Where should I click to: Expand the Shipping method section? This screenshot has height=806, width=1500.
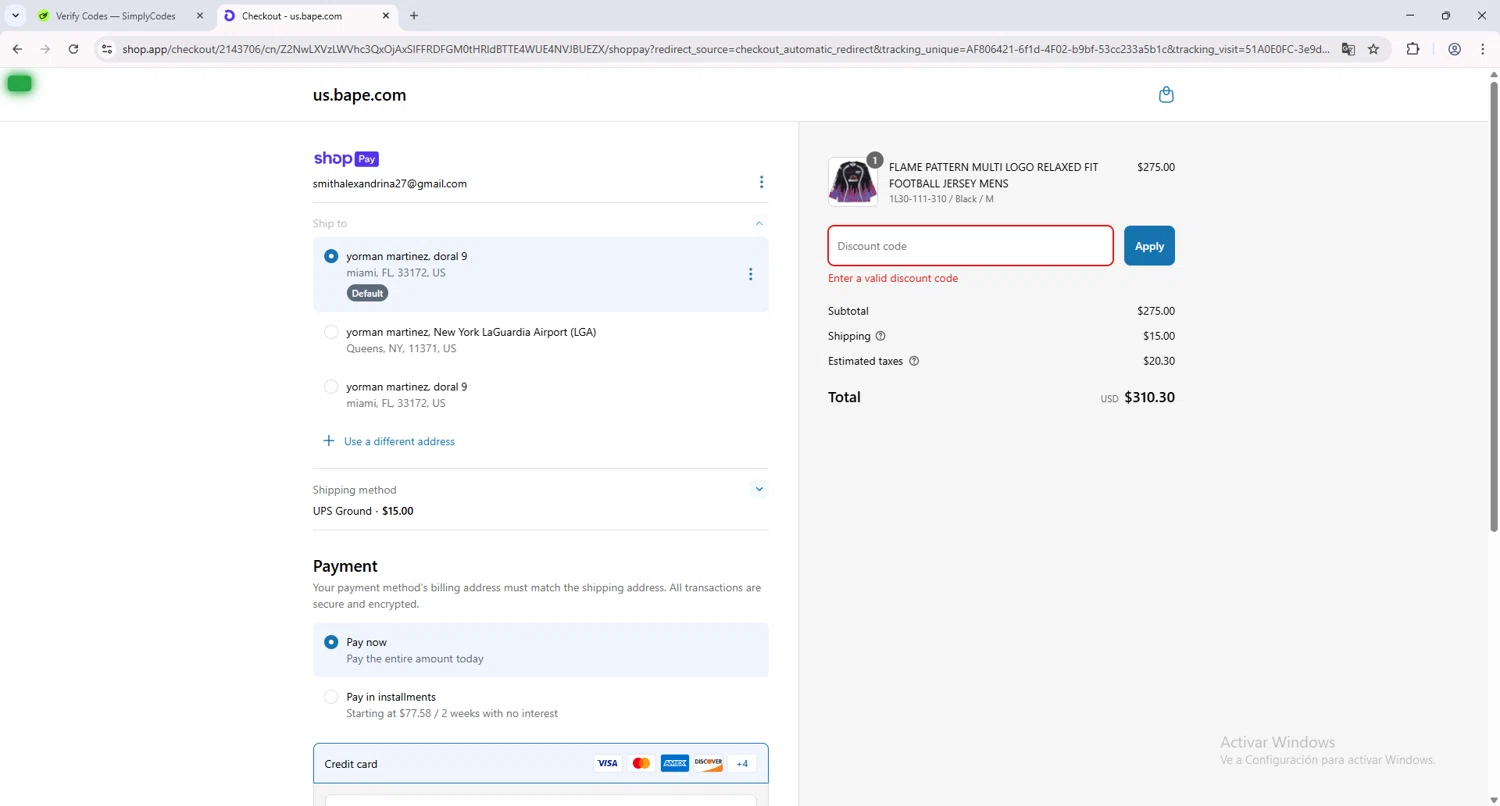pos(759,489)
